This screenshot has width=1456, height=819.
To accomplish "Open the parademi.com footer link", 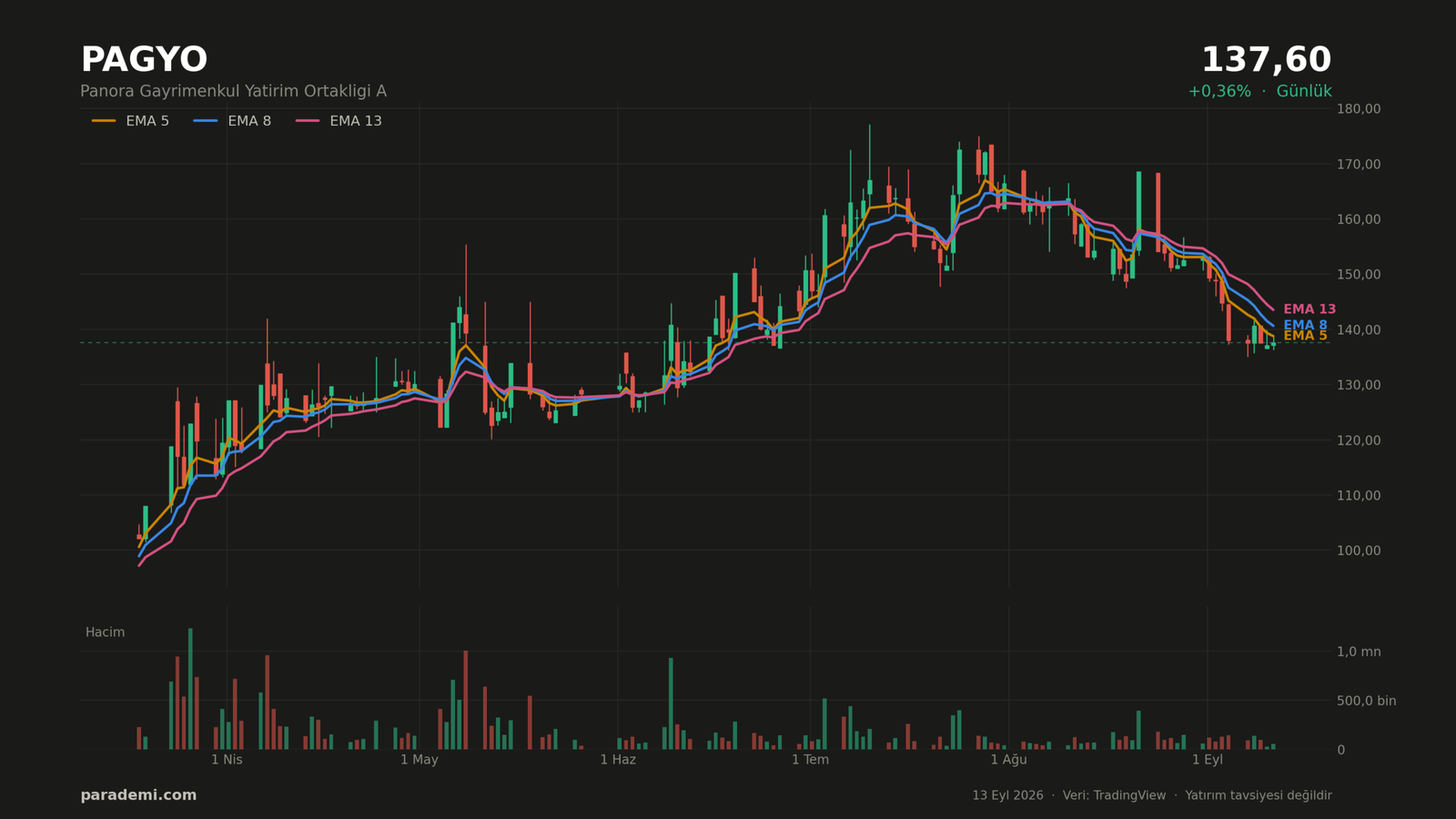I will click(x=138, y=795).
